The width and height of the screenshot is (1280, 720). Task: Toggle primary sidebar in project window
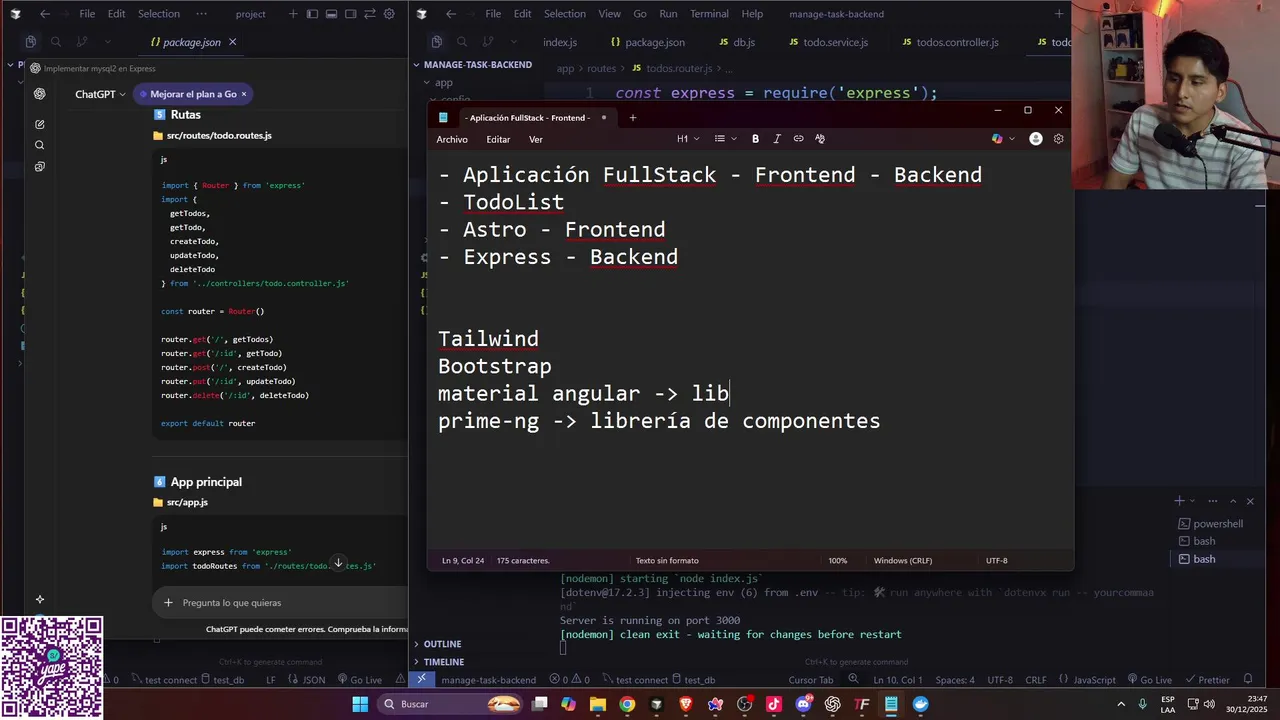[312, 14]
